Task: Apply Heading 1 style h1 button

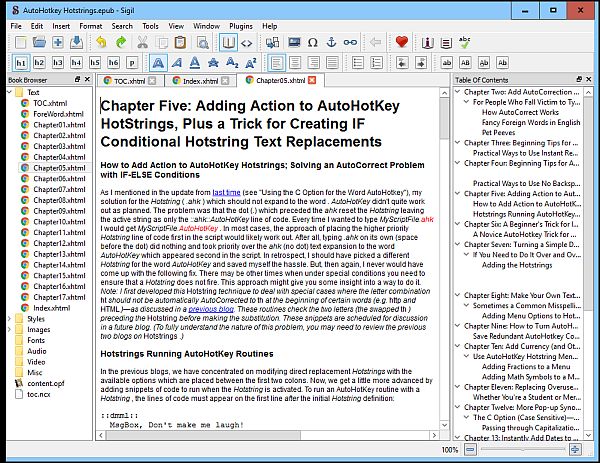Action: tap(21, 63)
